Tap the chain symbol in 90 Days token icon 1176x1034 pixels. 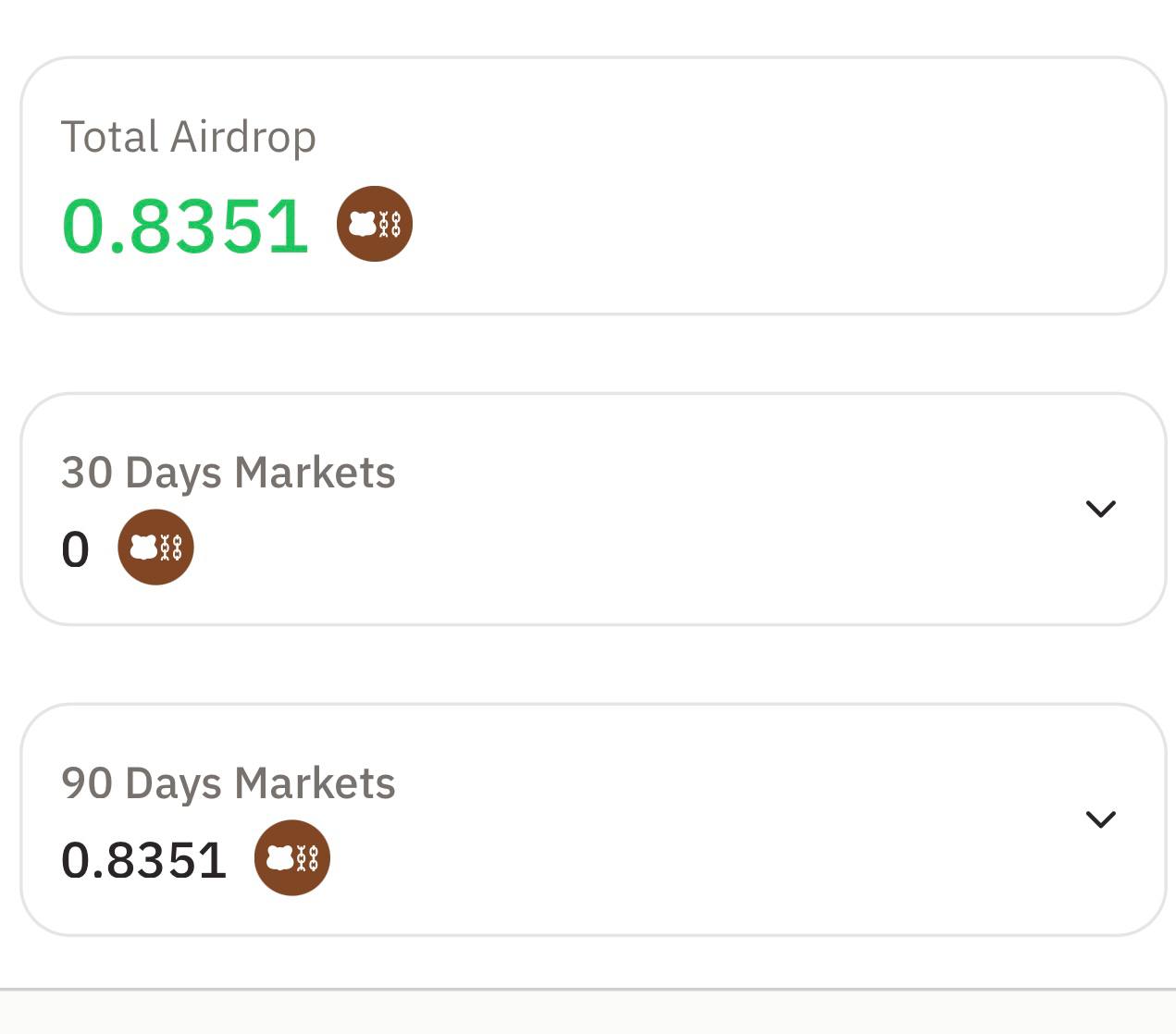point(308,858)
